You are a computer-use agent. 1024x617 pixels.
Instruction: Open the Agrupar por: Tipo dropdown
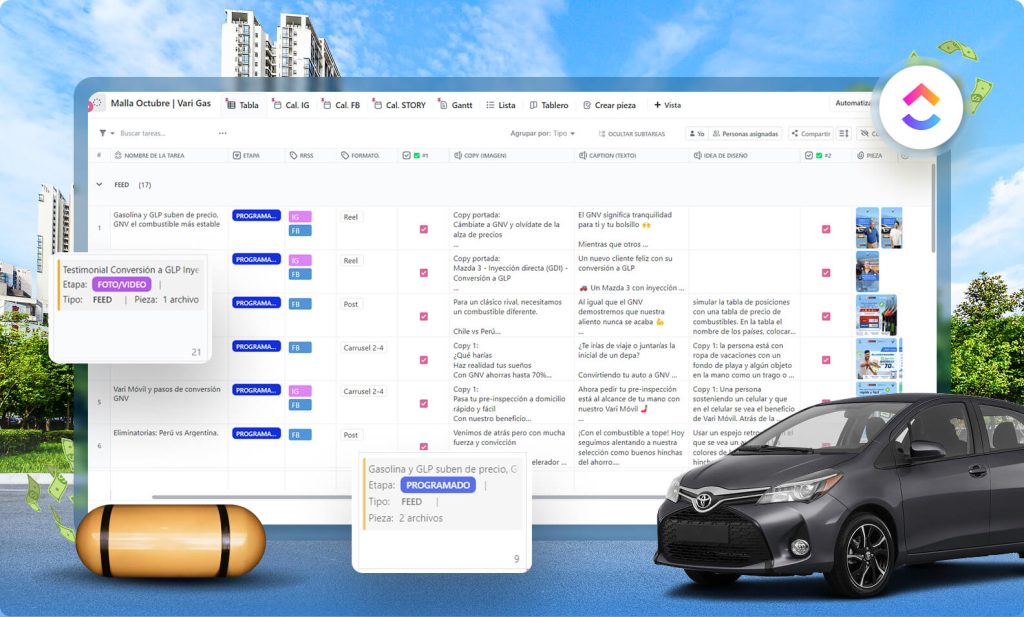coord(542,133)
